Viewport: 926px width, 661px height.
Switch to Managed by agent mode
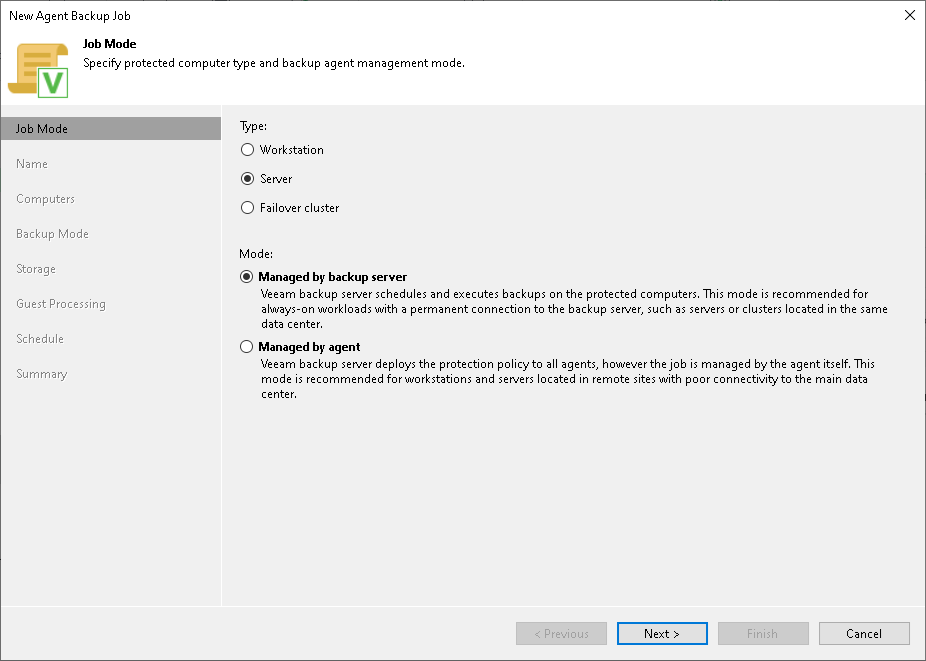(247, 346)
